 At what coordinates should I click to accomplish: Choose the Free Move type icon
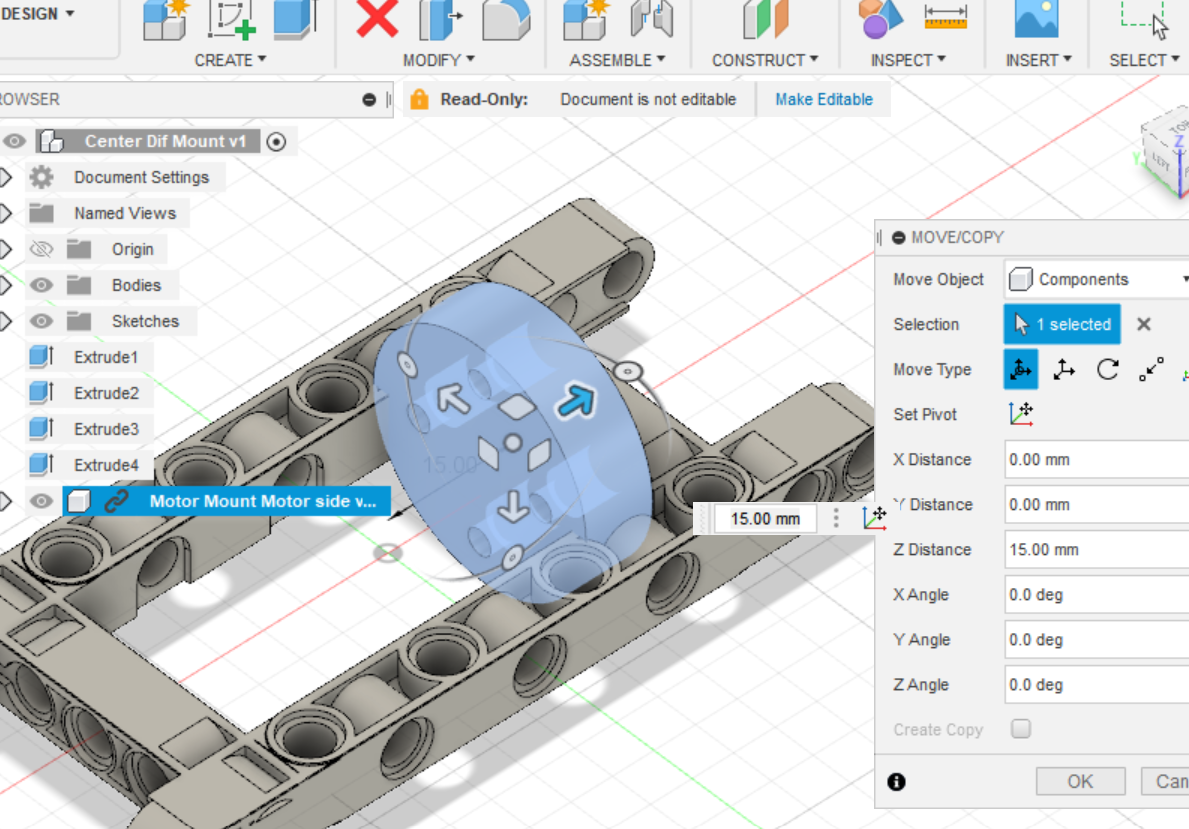pyautogui.click(x=1021, y=369)
